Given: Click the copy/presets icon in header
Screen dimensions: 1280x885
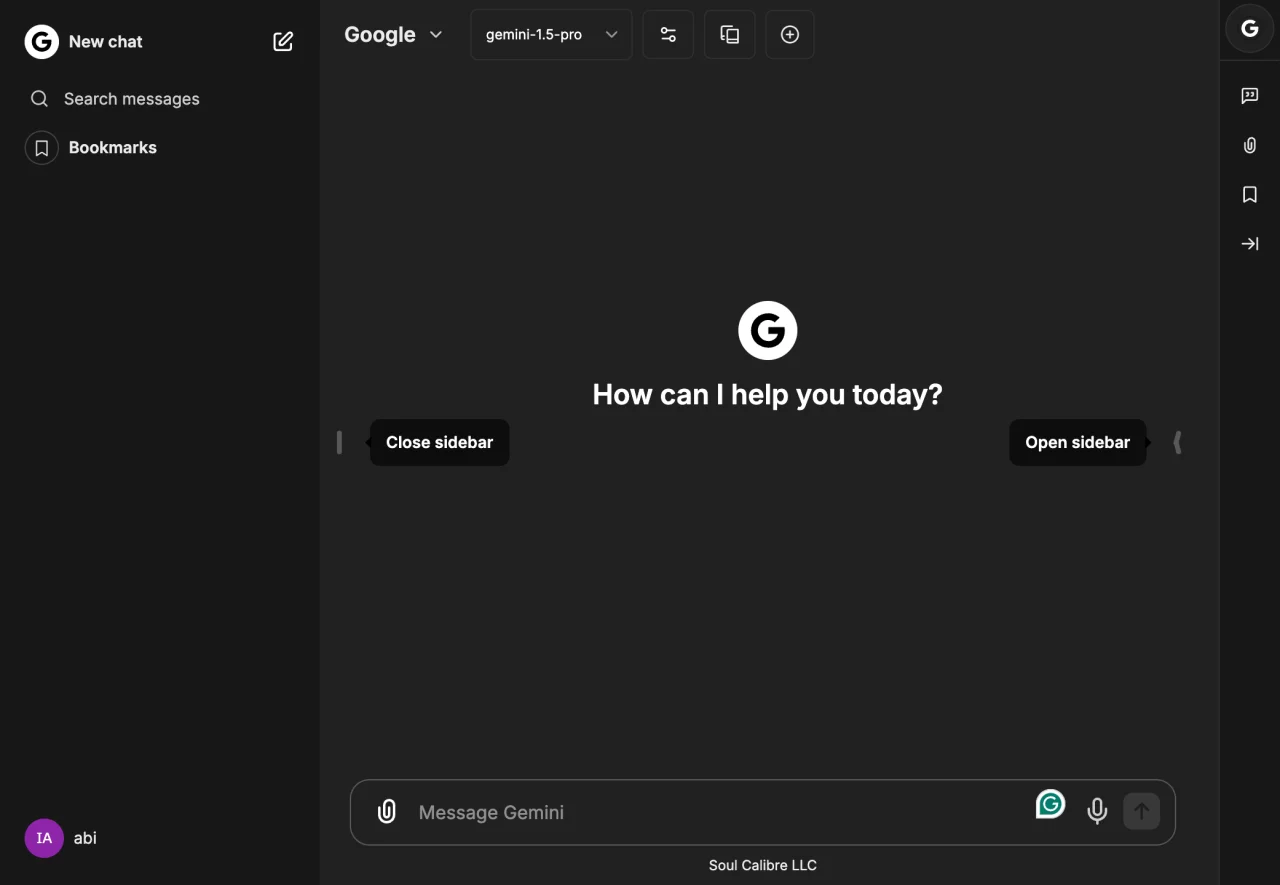Looking at the screenshot, I should [x=730, y=34].
